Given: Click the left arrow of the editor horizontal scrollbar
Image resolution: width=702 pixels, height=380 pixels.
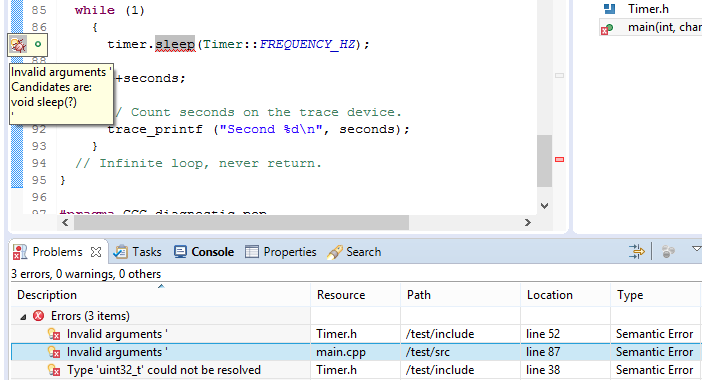Looking at the screenshot, I should (65, 222).
